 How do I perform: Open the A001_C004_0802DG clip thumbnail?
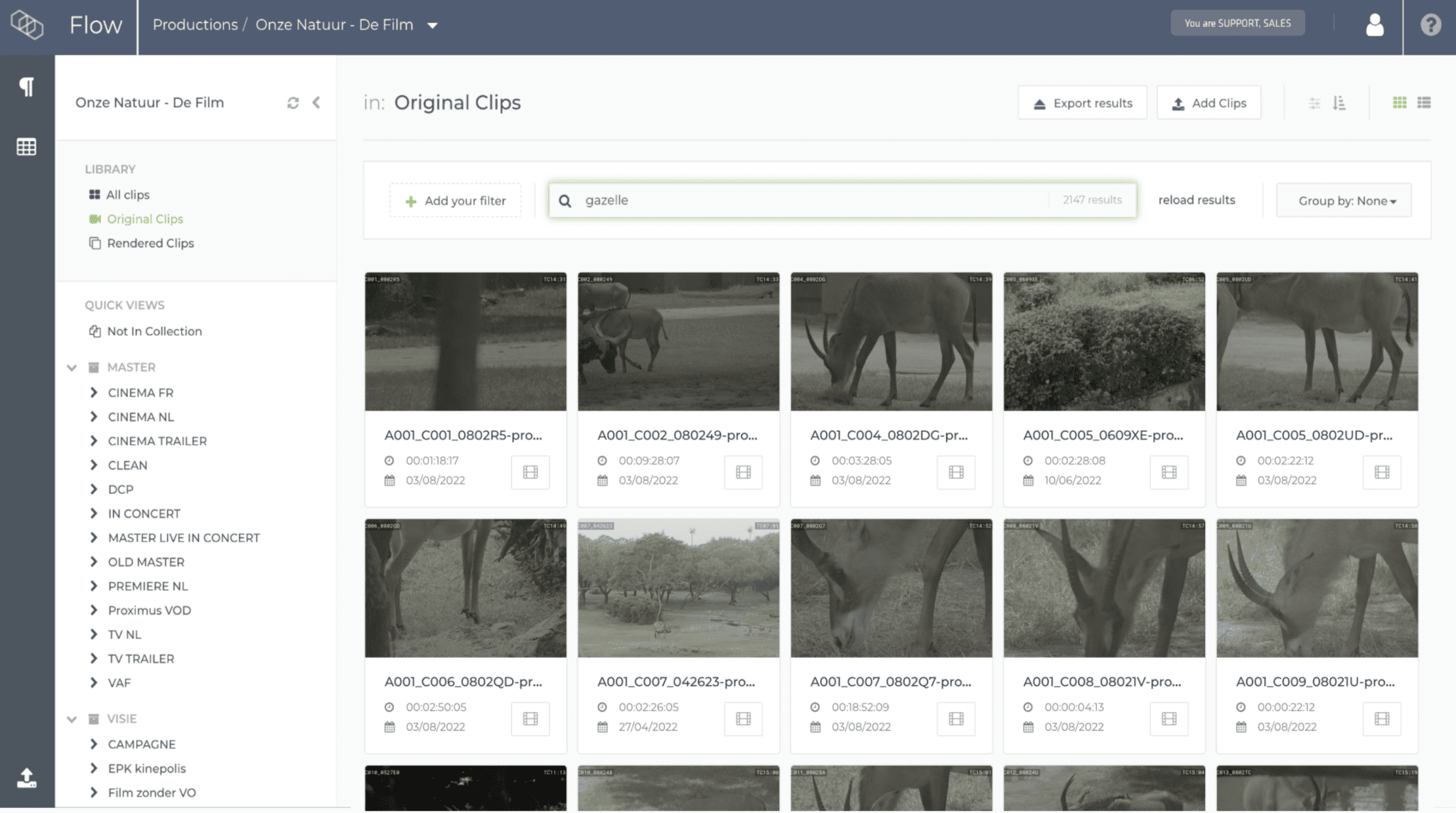tap(891, 341)
